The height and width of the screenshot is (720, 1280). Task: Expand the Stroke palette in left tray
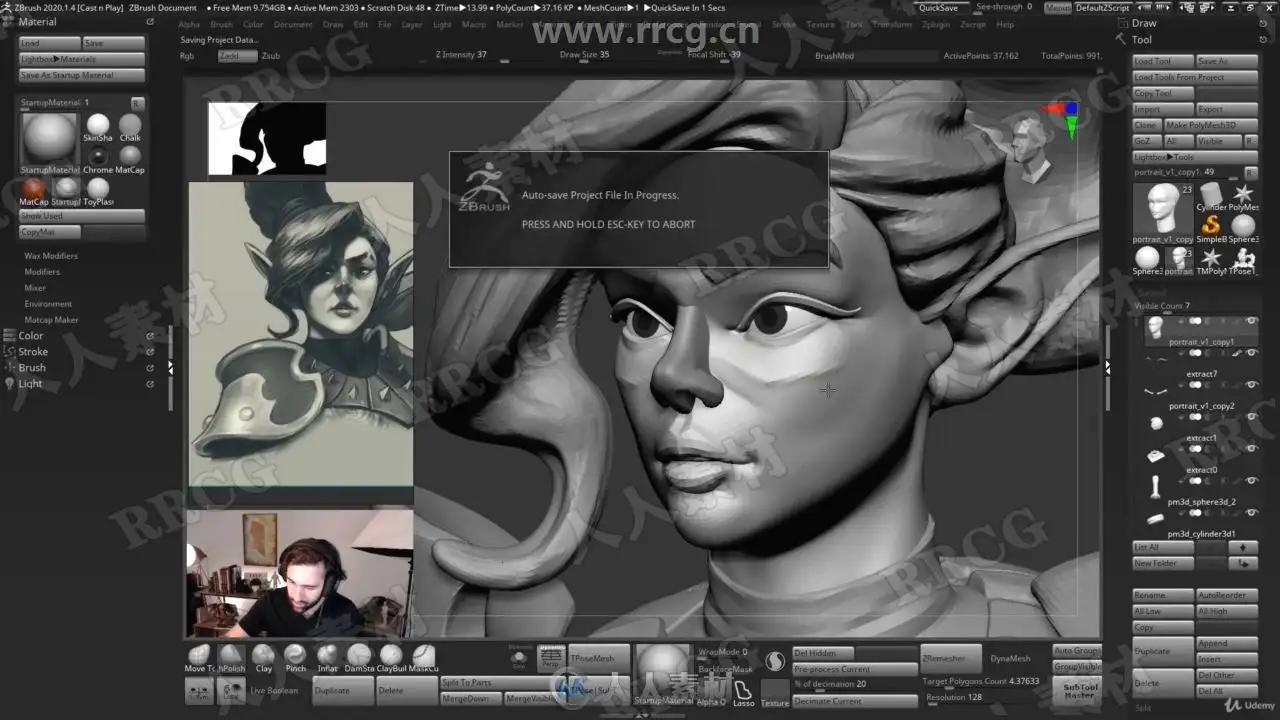tap(33, 352)
